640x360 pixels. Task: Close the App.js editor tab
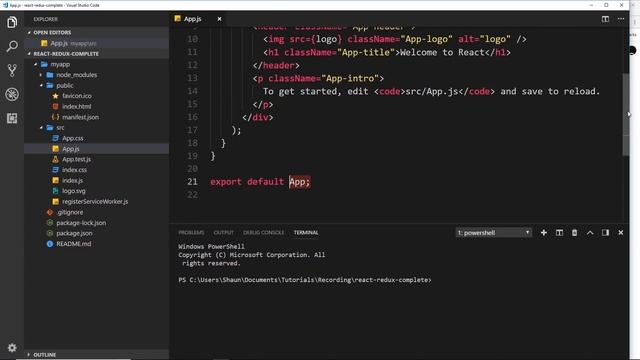tap(219, 19)
